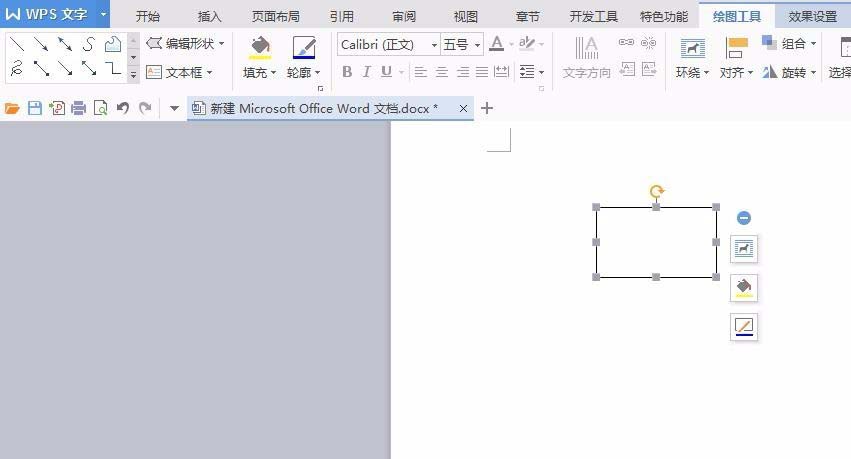Switch to the 引用 tab
Viewport: 851px width, 459px height.
click(342, 16)
